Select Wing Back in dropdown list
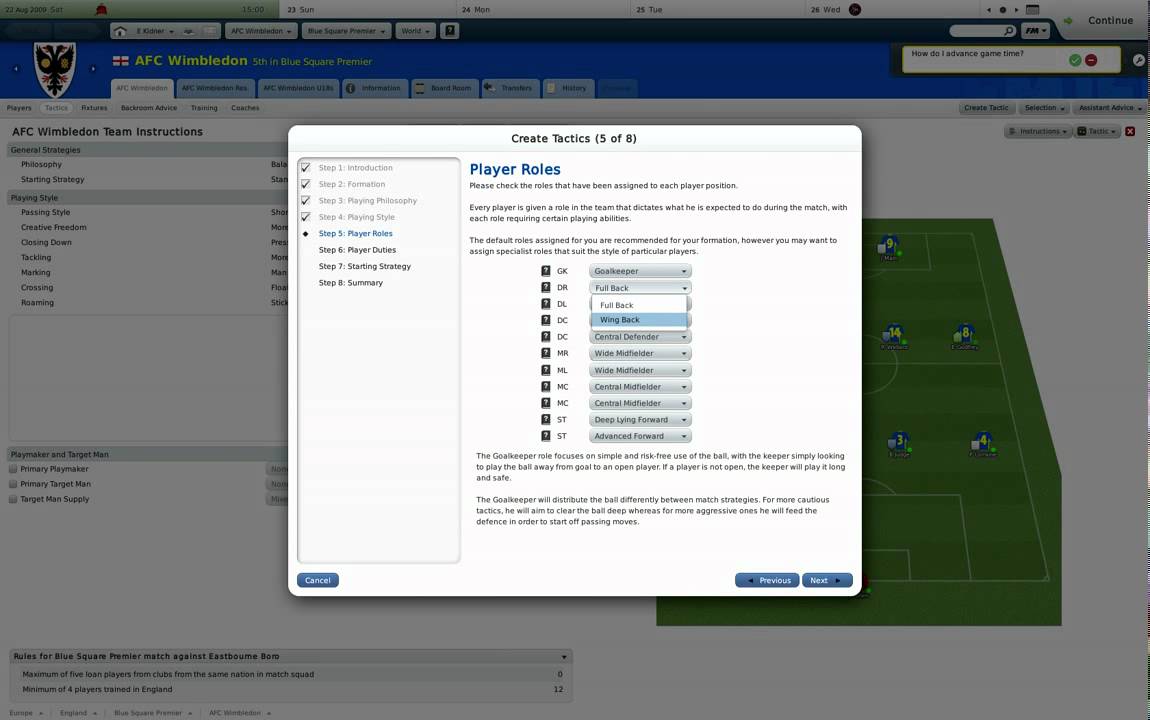 click(x=639, y=320)
